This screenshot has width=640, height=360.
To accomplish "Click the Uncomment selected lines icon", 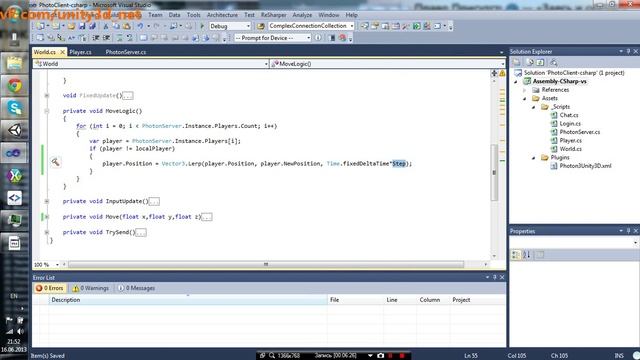I will 130,38.
